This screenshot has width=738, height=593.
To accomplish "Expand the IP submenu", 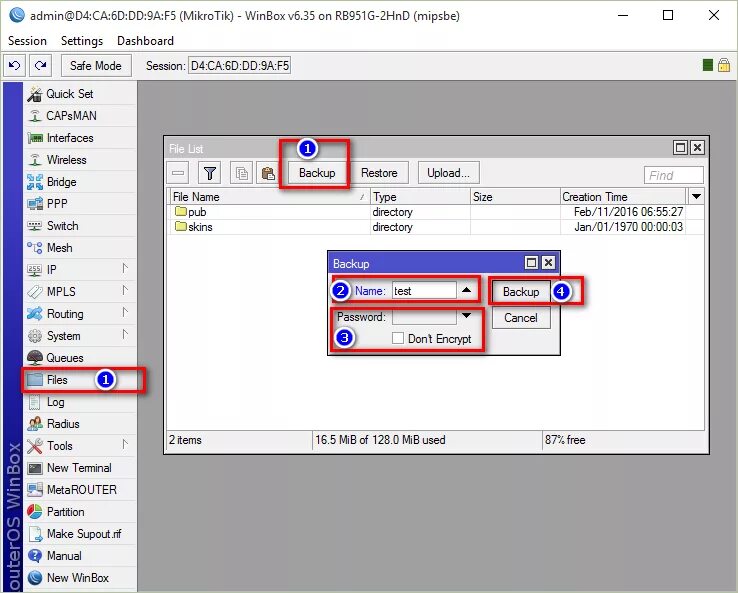I will tap(125, 269).
